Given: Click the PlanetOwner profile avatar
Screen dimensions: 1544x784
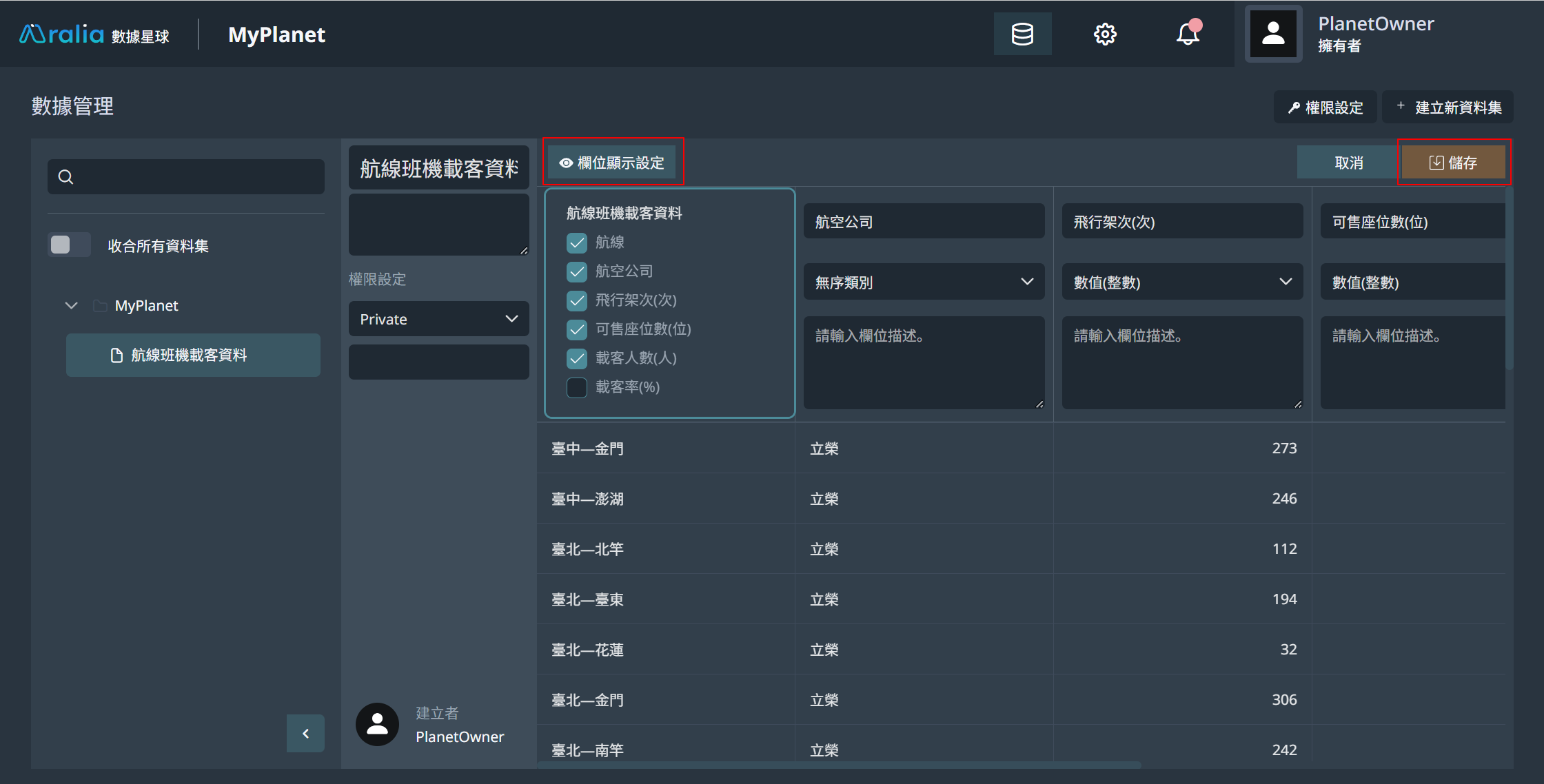Looking at the screenshot, I should [1273, 34].
